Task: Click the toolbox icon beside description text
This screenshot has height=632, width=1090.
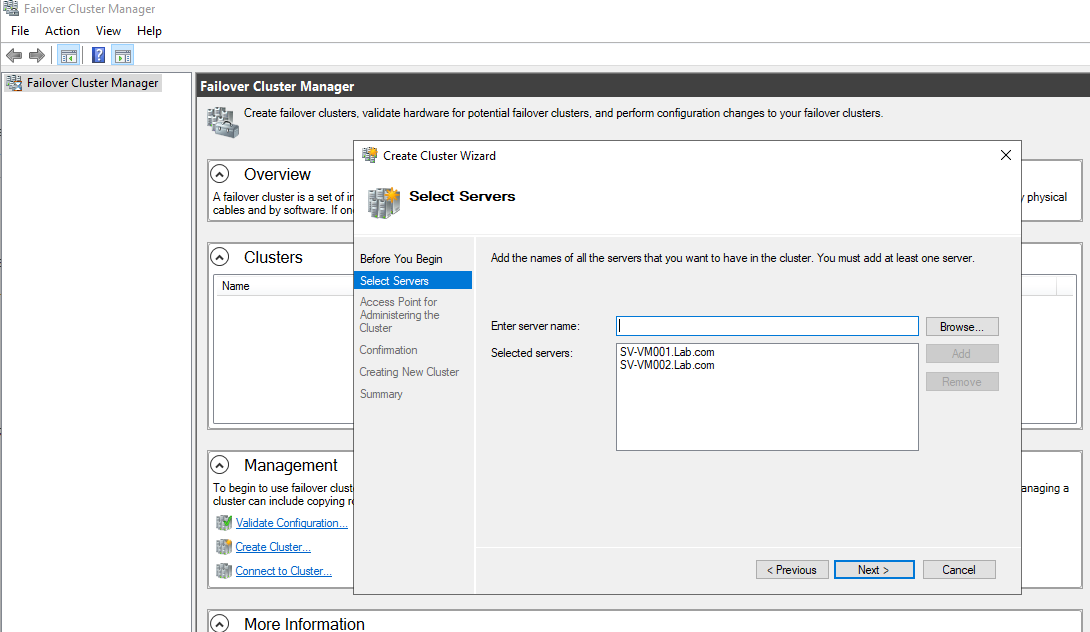Action: pyautogui.click(x=223, y=122)
